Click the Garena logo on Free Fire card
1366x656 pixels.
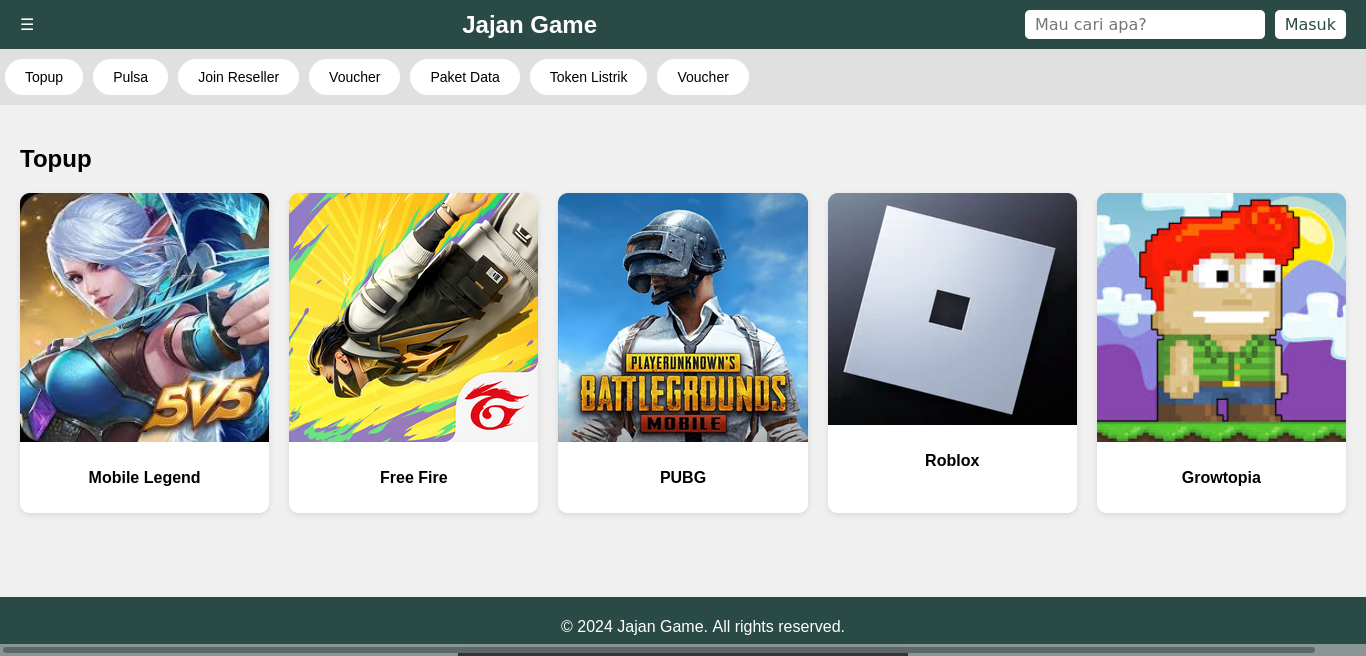497,407
